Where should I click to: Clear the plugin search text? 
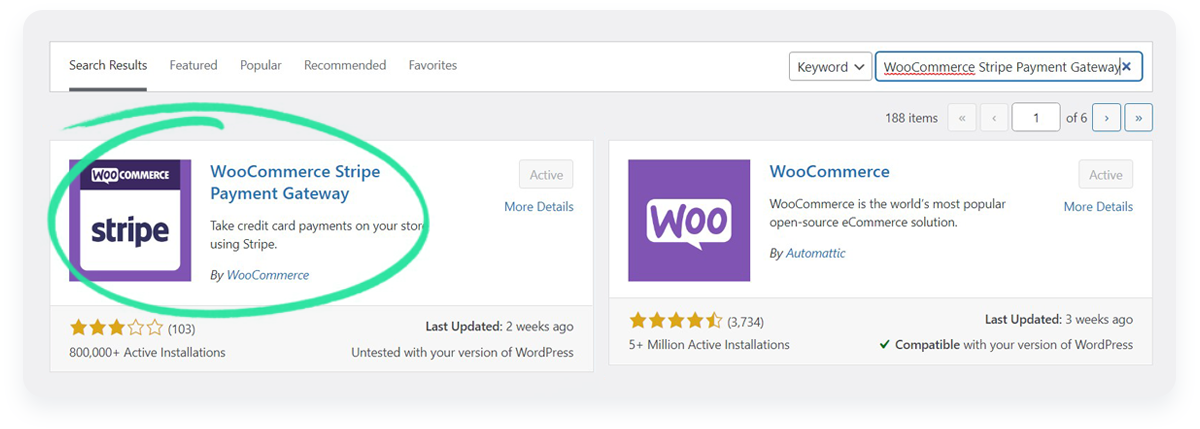point(1126,67)
